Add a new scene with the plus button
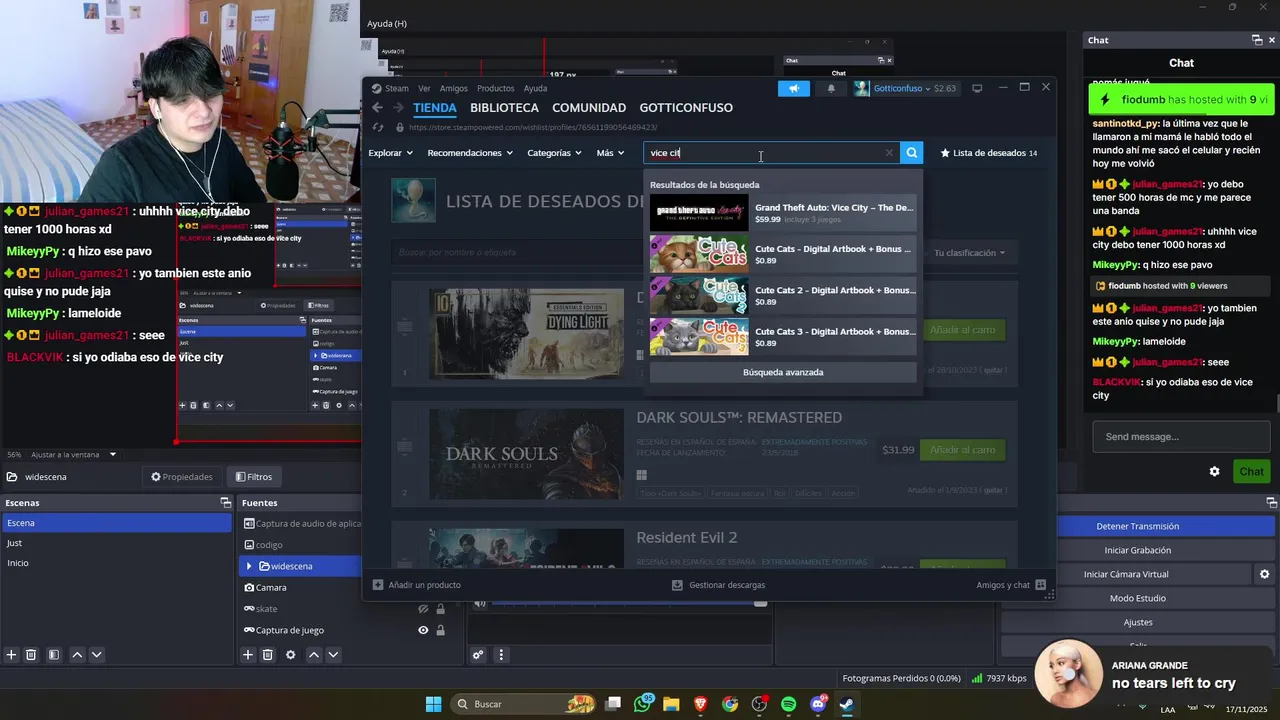1280x720 pixels. click(x=11, y=655)
